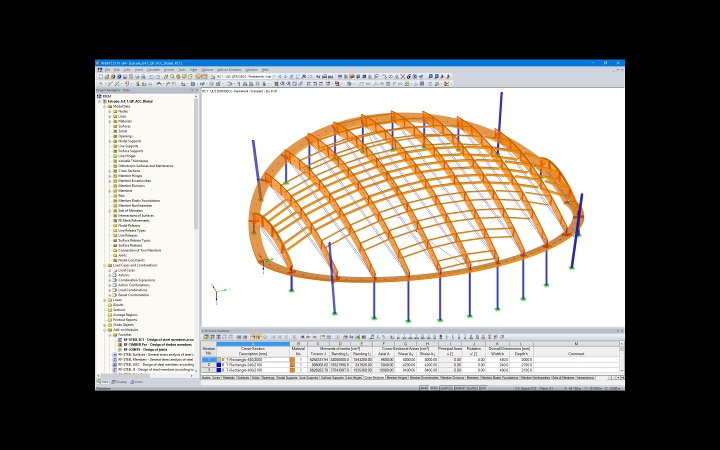The width and height of the screenshot is (720, 450).
Task: Open RF-JOINTS module in navigator favorites
Action: 144,349
